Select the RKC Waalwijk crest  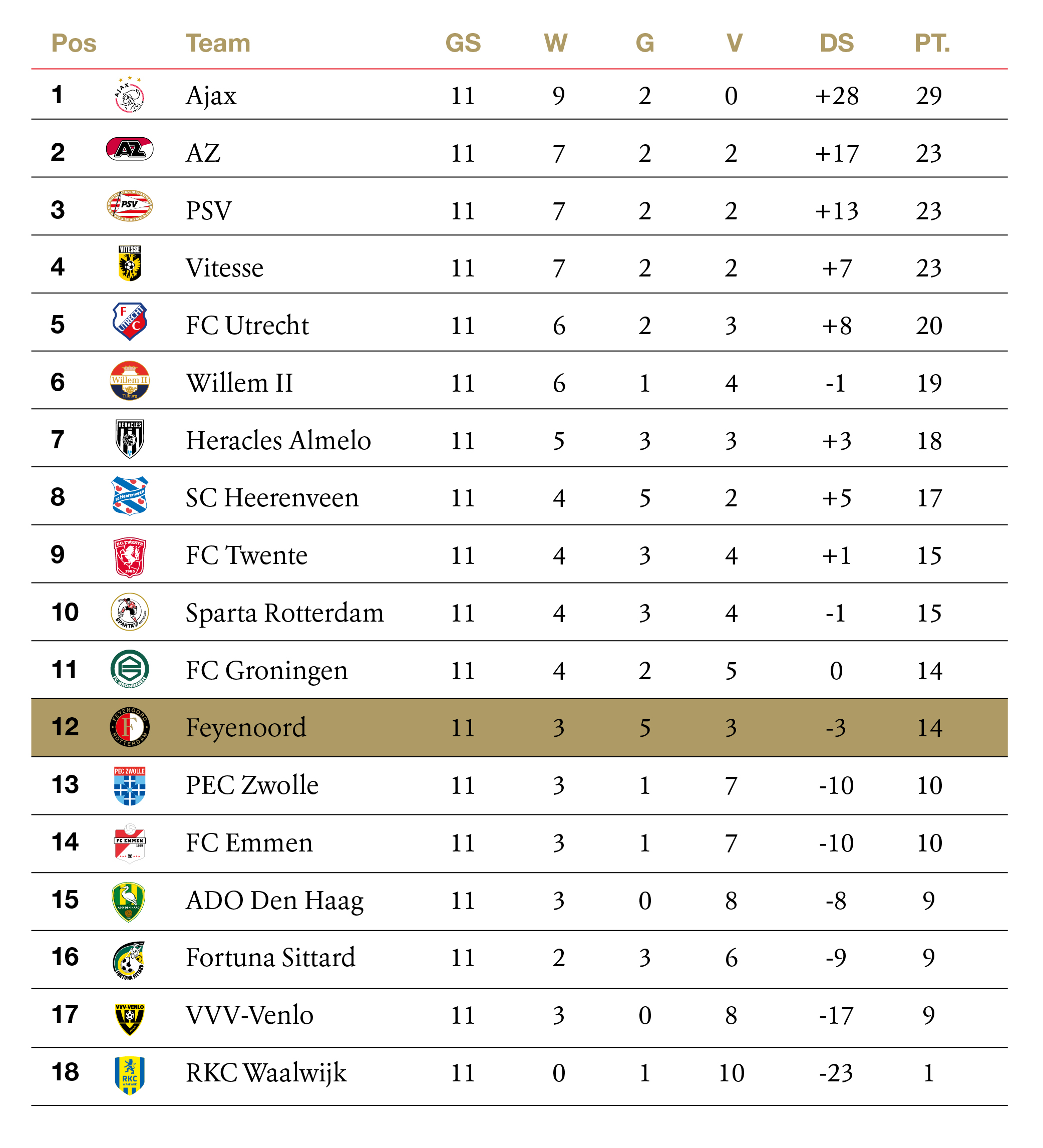click(x=130, y=1075)
